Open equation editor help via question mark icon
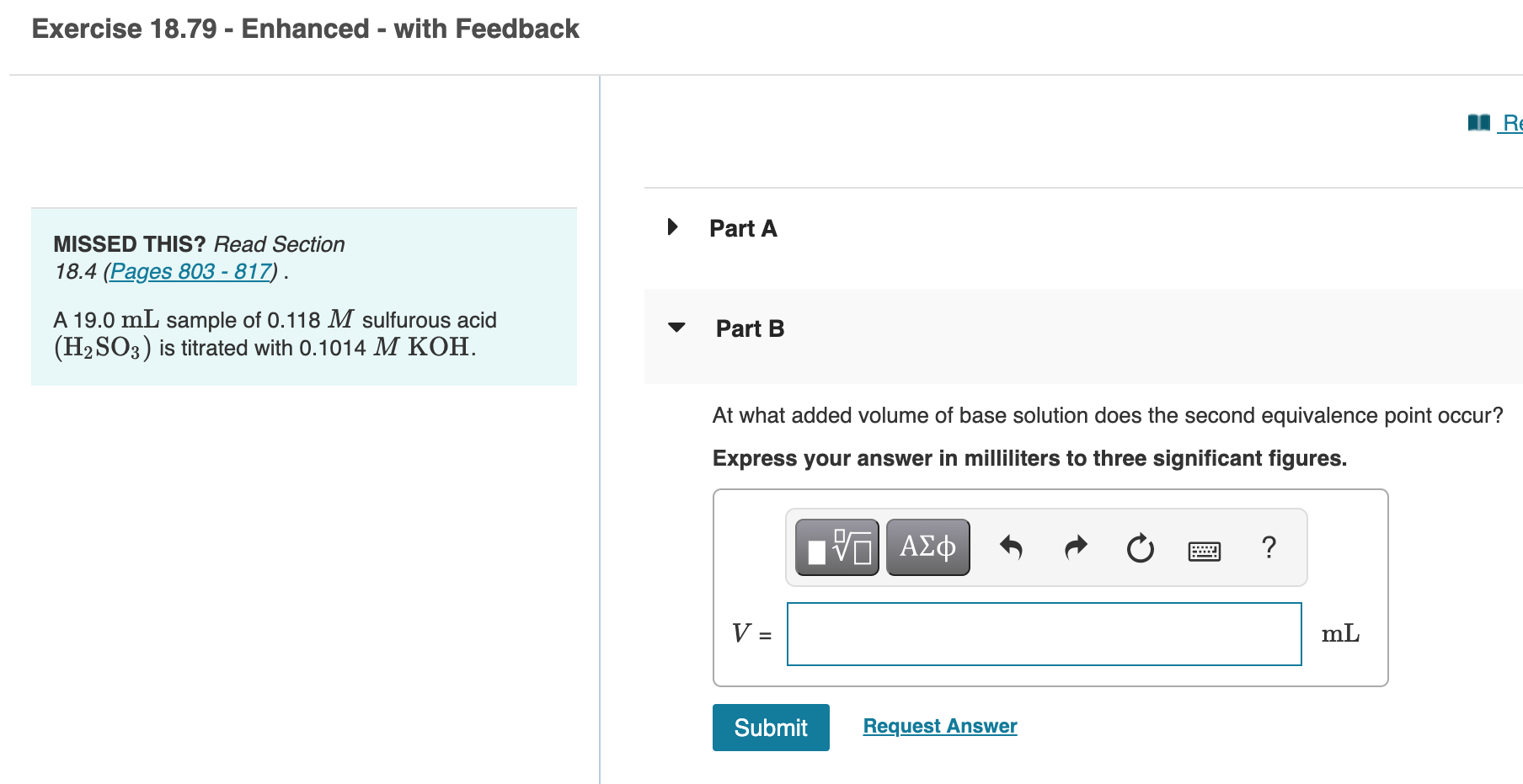The width and height of the screenshot is (1523, 784). (x=1269, y=547)
